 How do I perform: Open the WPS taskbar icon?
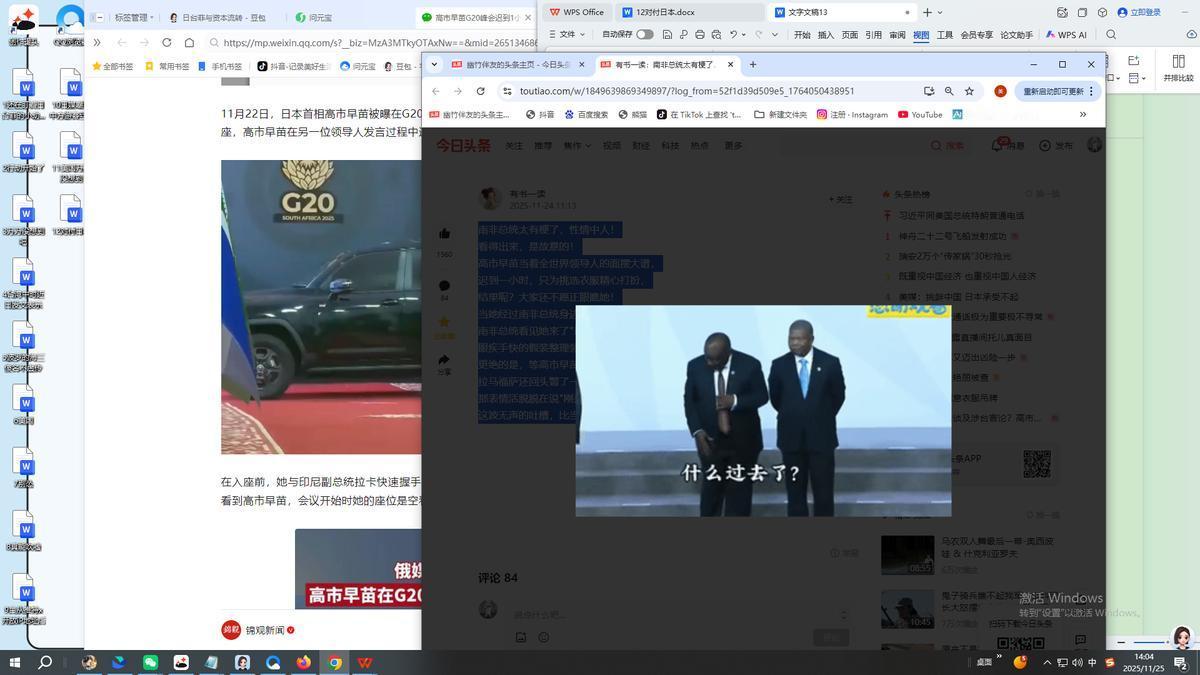365,662
